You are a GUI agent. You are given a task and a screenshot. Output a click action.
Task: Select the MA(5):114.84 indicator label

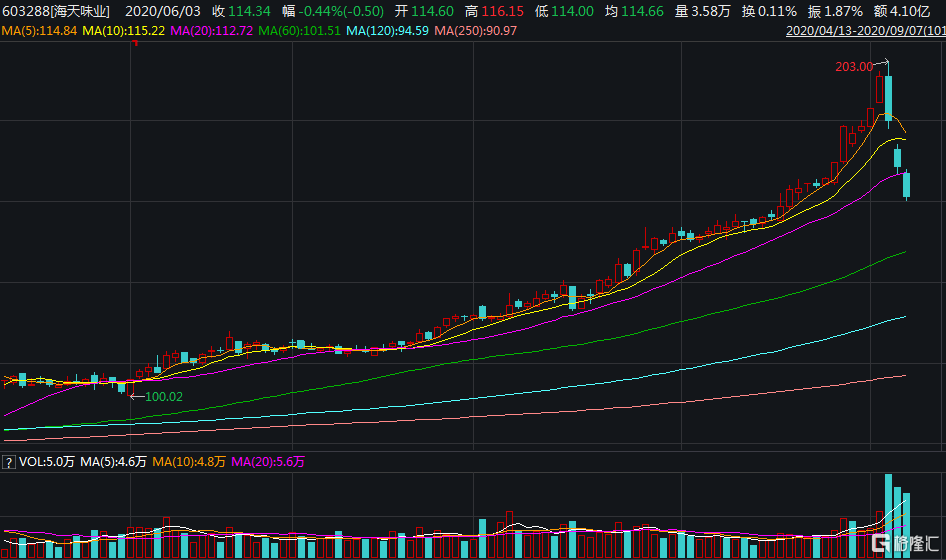point(39,30)
